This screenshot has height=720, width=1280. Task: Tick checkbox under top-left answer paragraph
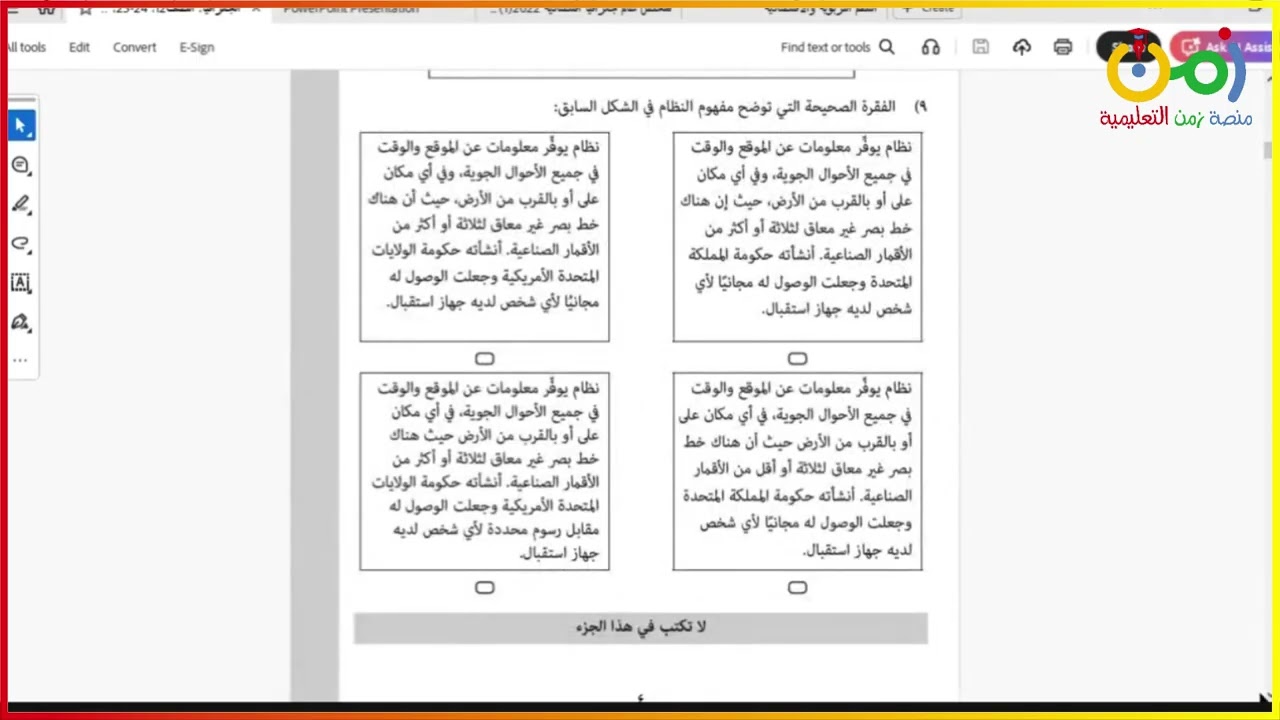[485, 358]
